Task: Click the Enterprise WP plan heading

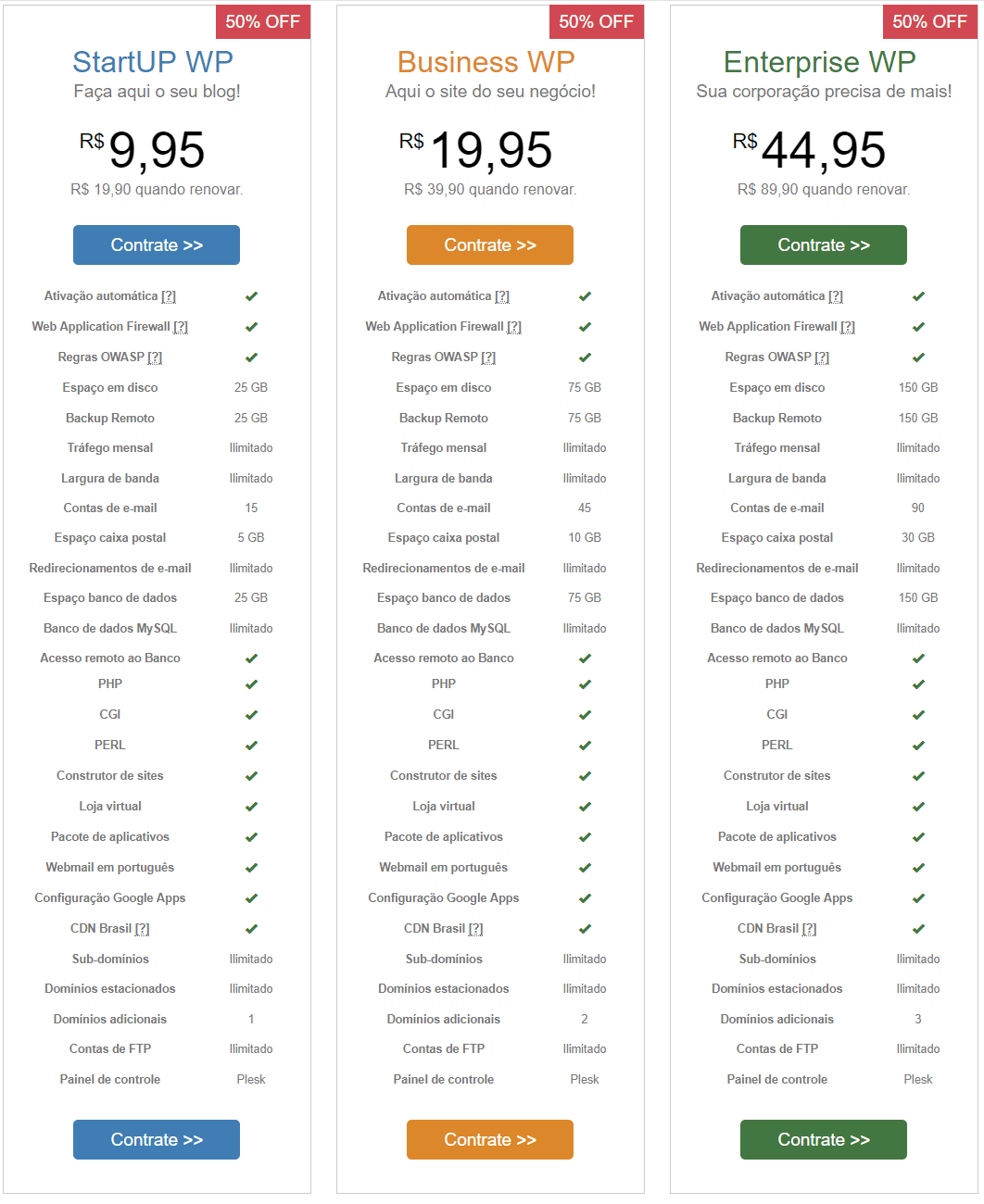Action: click(x=820, y=62)
